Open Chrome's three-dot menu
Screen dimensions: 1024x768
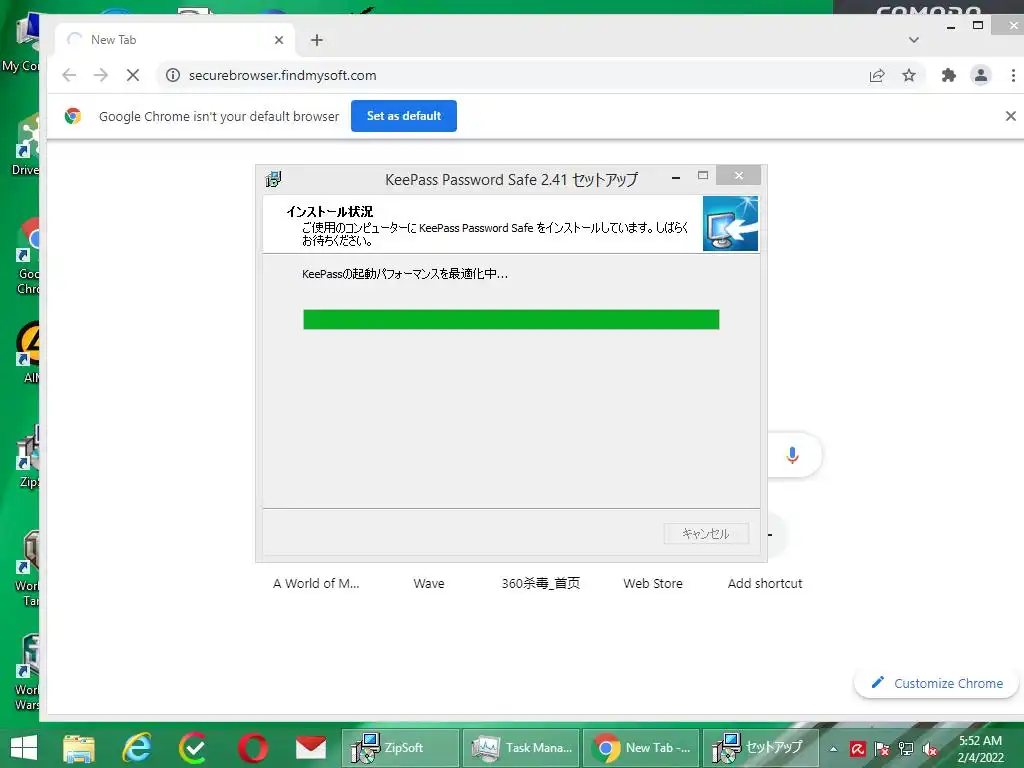[1013, 76]
